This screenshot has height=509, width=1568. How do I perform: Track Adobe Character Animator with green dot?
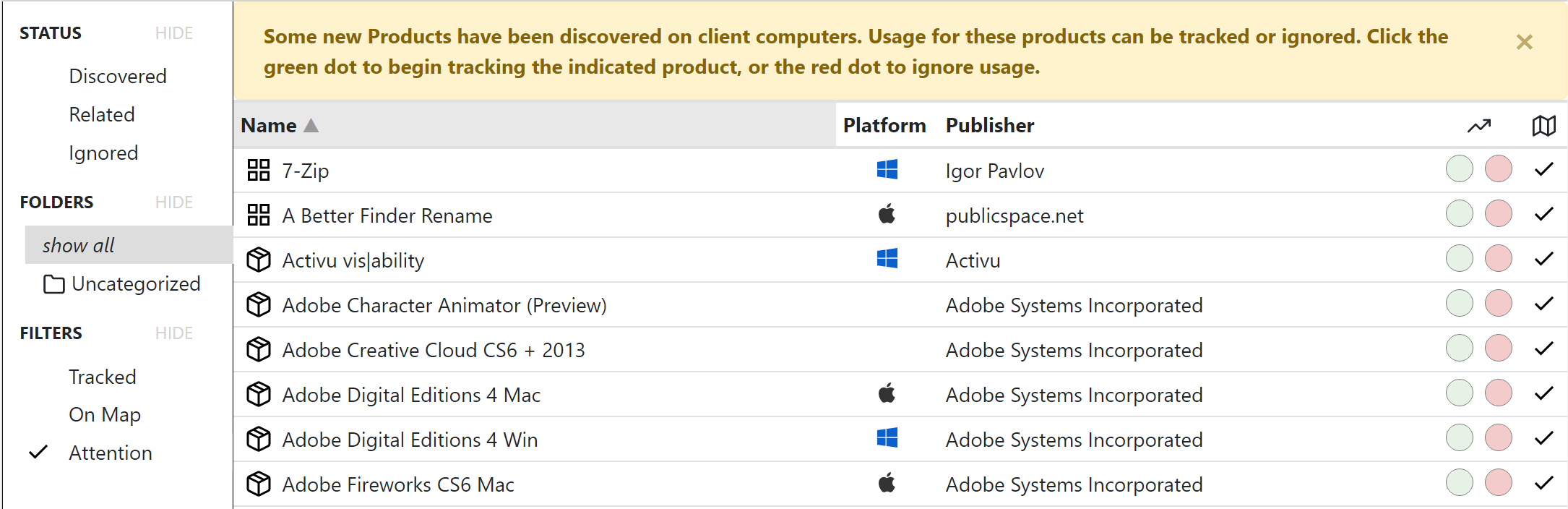click(1460, 304)
